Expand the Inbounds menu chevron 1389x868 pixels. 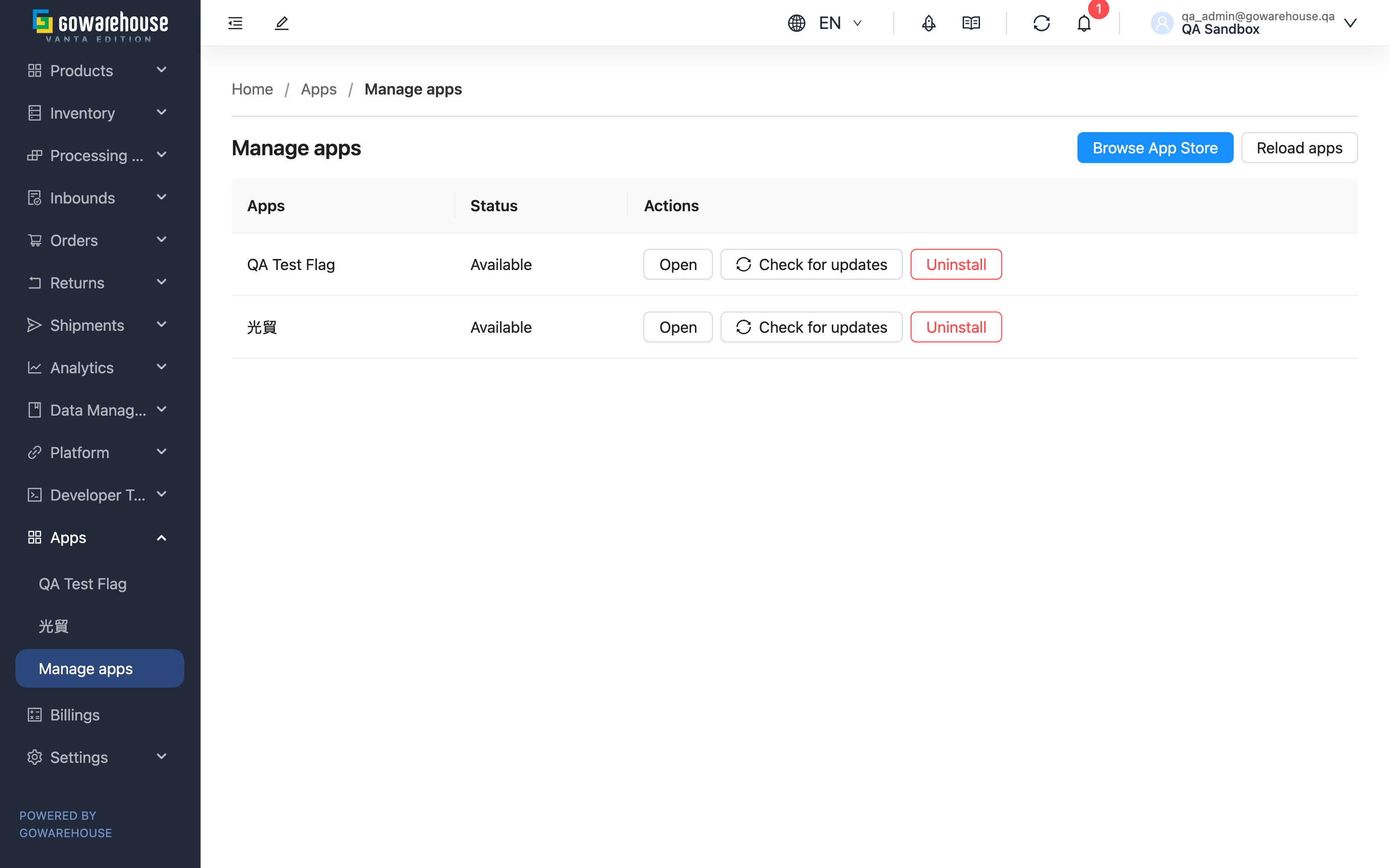tap(162, 198)
